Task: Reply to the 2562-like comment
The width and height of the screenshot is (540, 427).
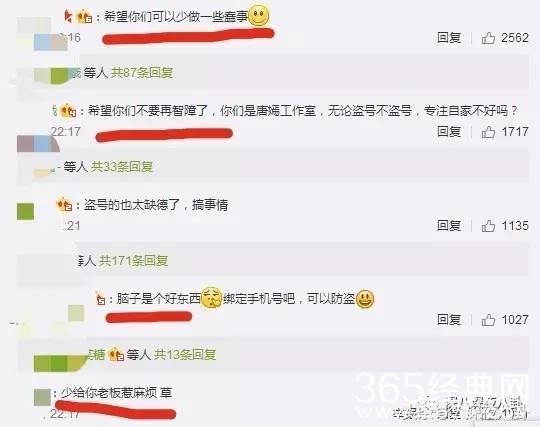Action: tap(449, 38)
